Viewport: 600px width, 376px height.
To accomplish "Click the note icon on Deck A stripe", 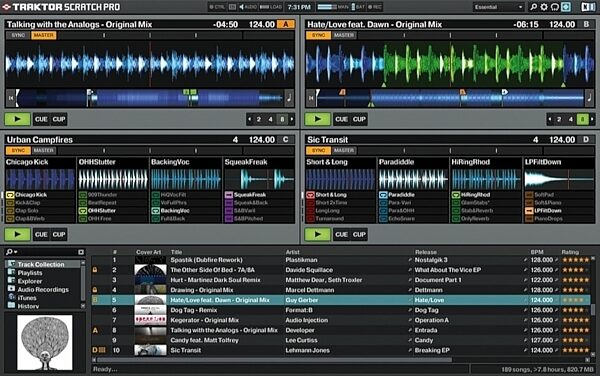I will [x=289, y=98].
